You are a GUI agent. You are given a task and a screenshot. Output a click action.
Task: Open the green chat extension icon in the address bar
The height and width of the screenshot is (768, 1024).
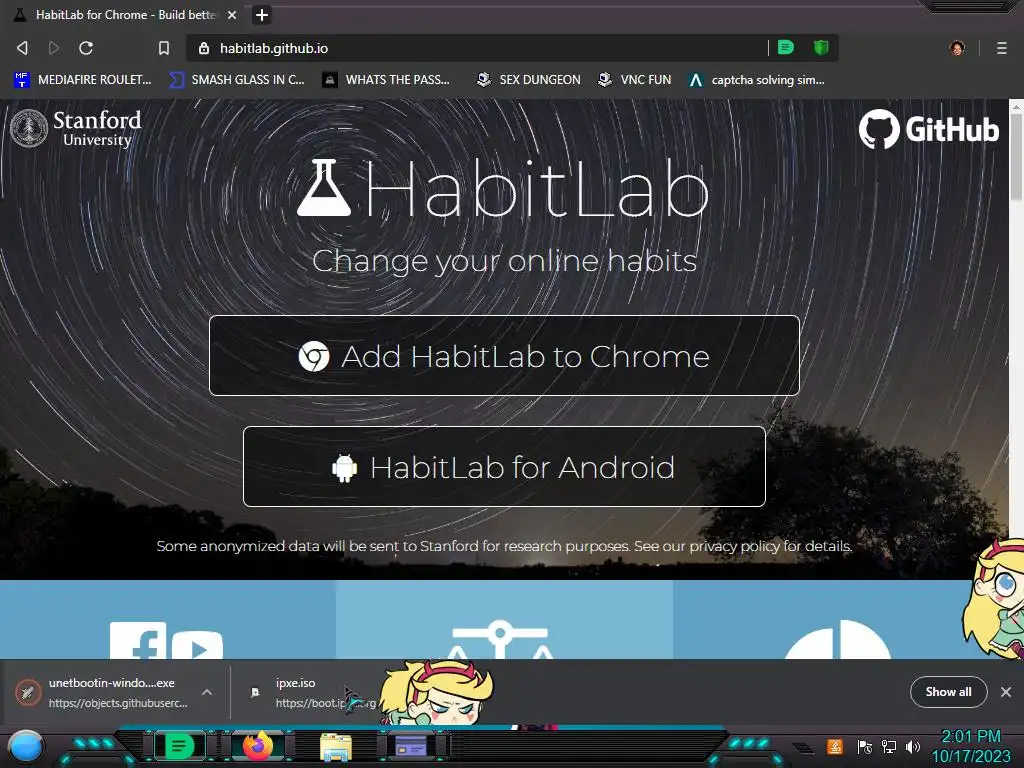[786, 47]
